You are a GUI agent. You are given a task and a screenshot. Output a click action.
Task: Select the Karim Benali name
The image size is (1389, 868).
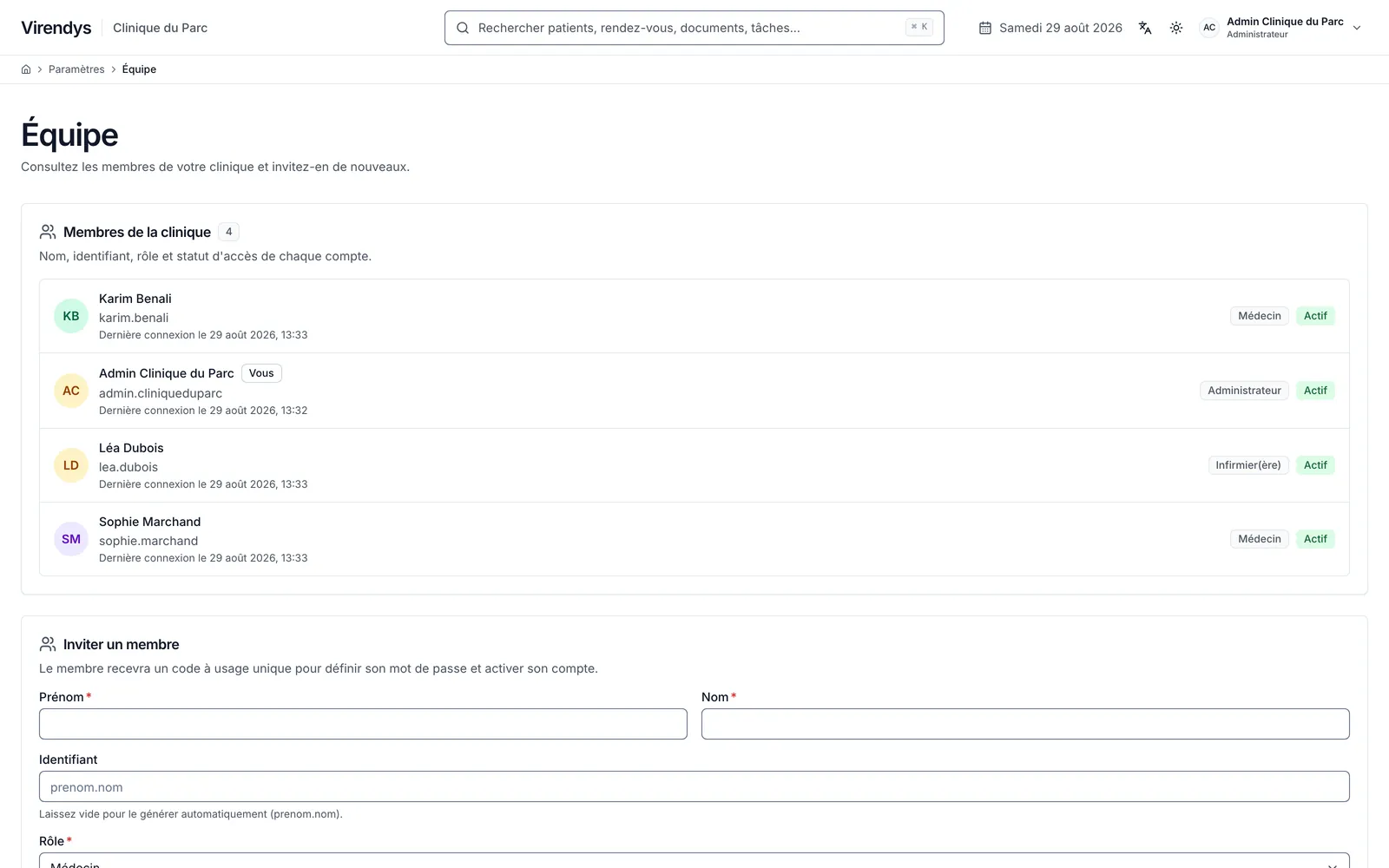135,299
